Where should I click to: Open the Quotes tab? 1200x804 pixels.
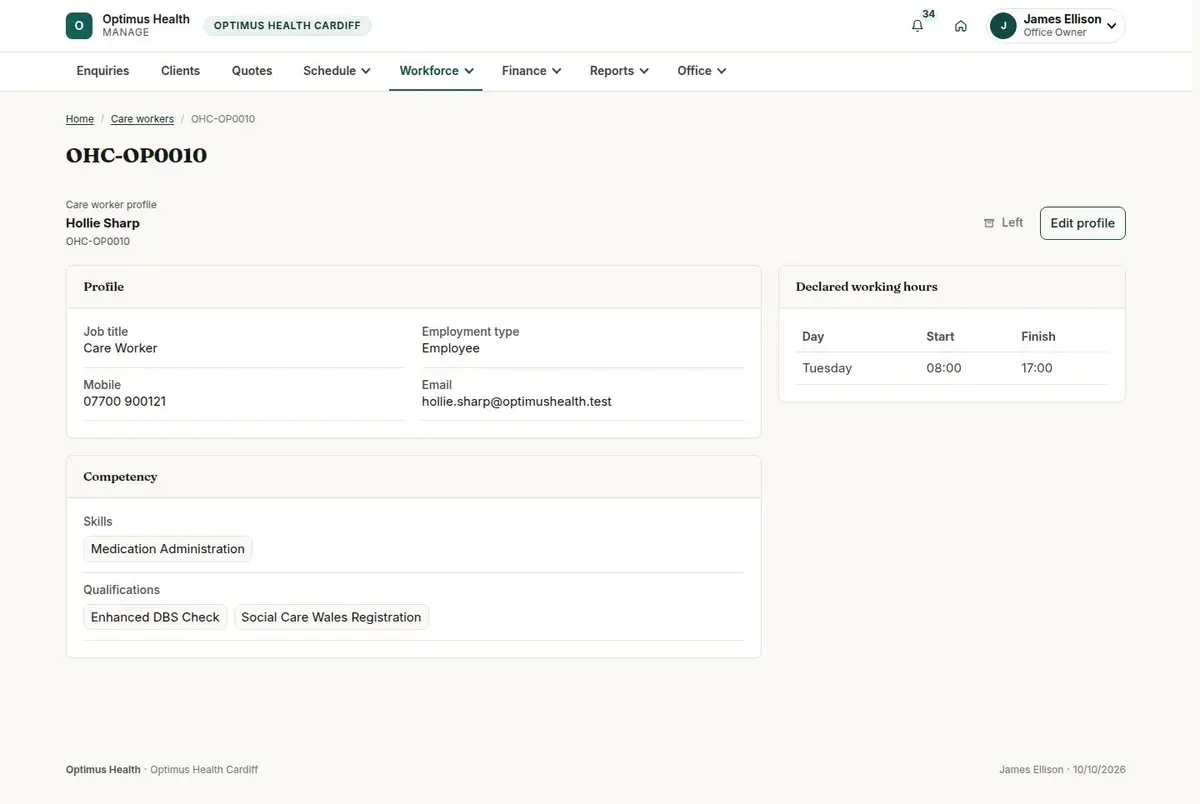click(x=252, y=71)
